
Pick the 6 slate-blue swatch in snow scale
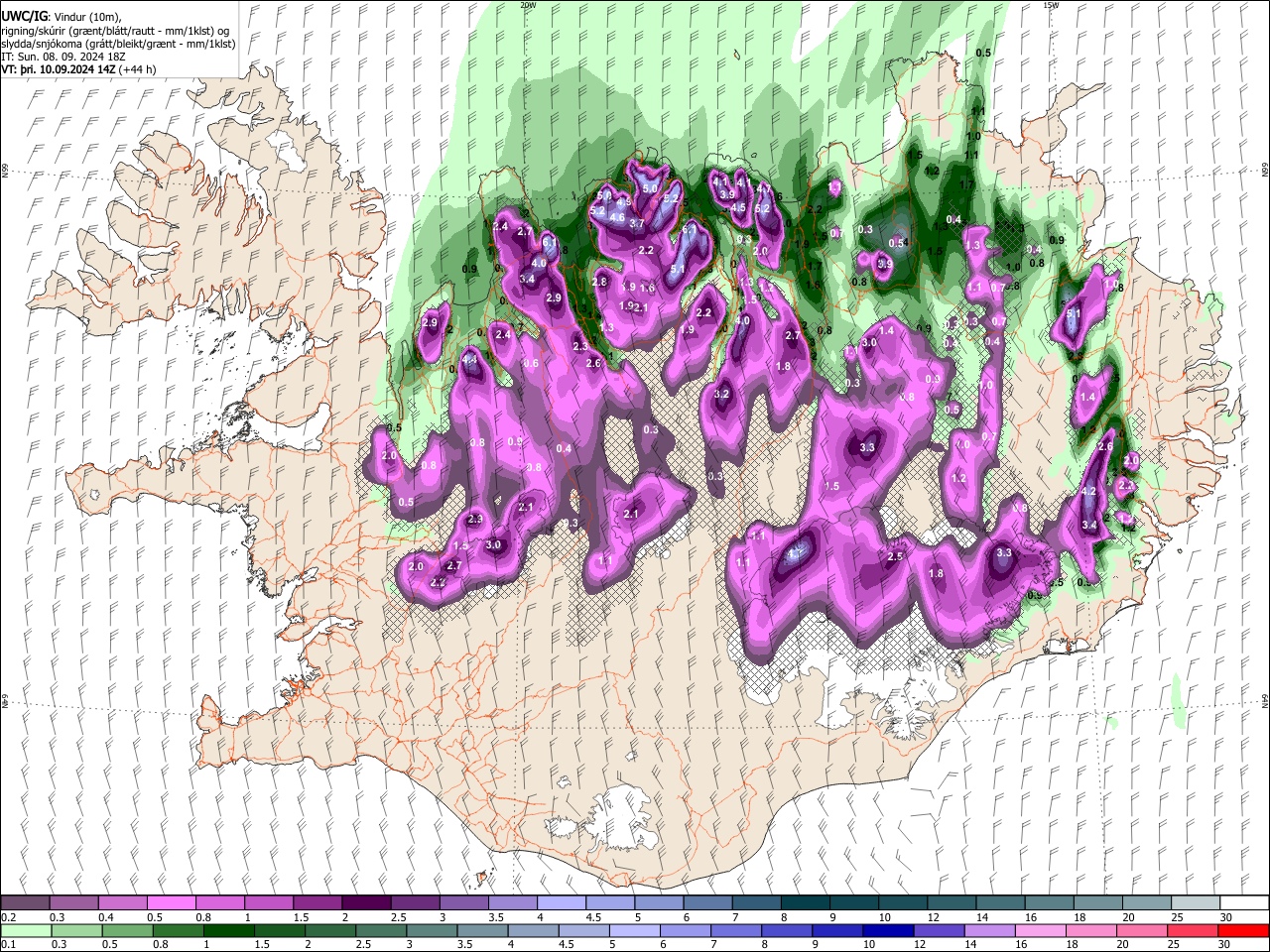click(x=707, y=903)
